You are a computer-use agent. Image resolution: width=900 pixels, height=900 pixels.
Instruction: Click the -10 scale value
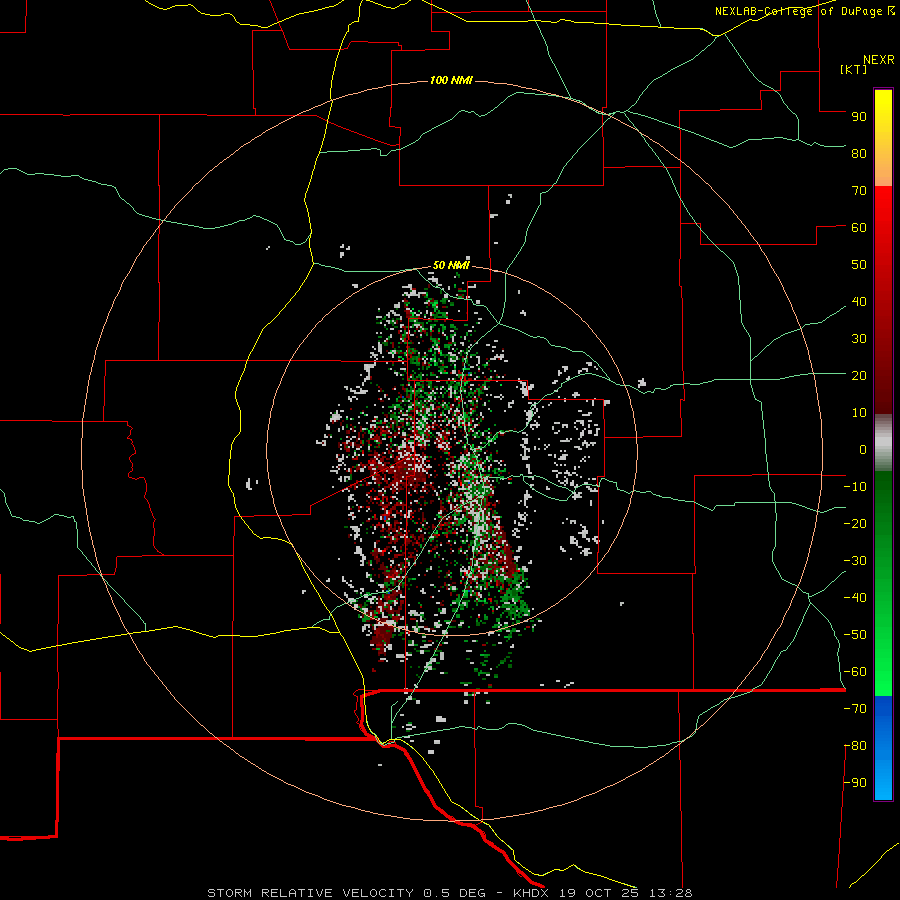click(x=855, y=487)
